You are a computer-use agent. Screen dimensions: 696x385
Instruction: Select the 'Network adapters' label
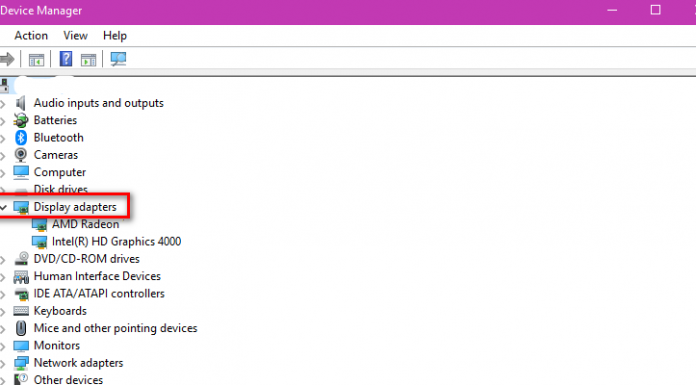(x=79, y=363)
